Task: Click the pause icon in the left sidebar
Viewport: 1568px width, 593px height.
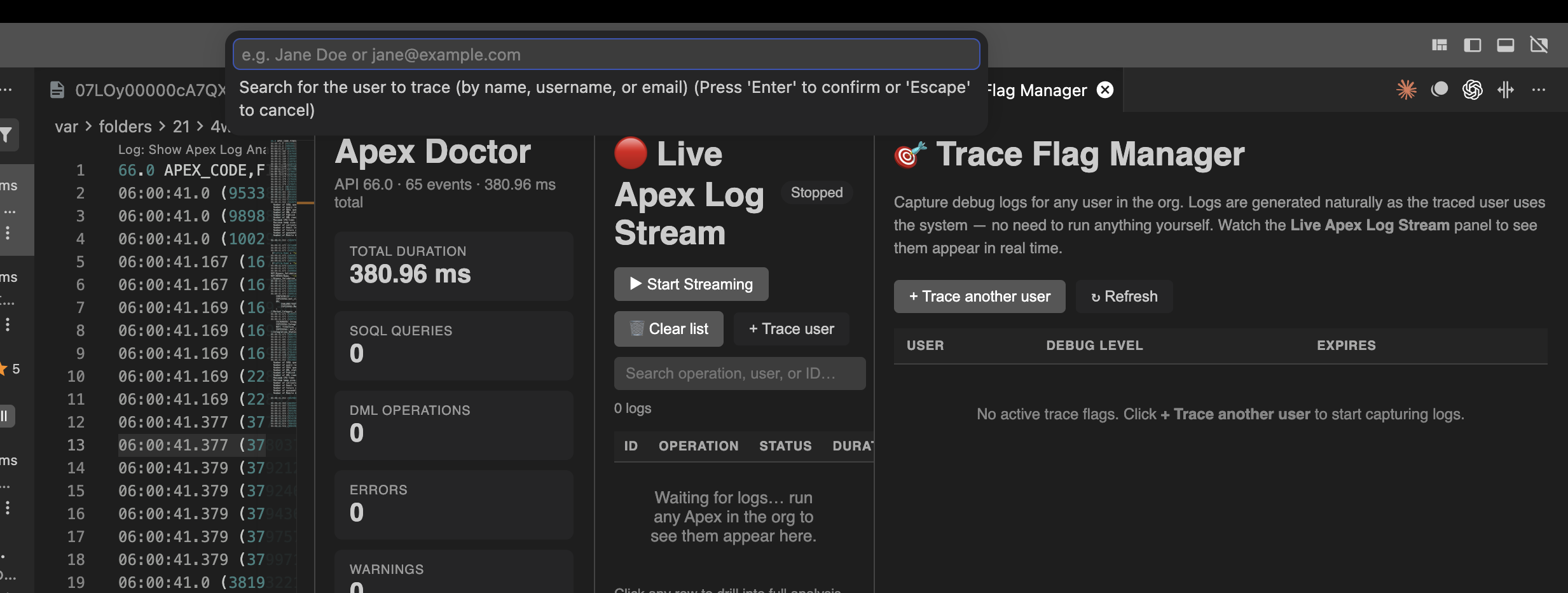Action: click(x=5, y=416)
